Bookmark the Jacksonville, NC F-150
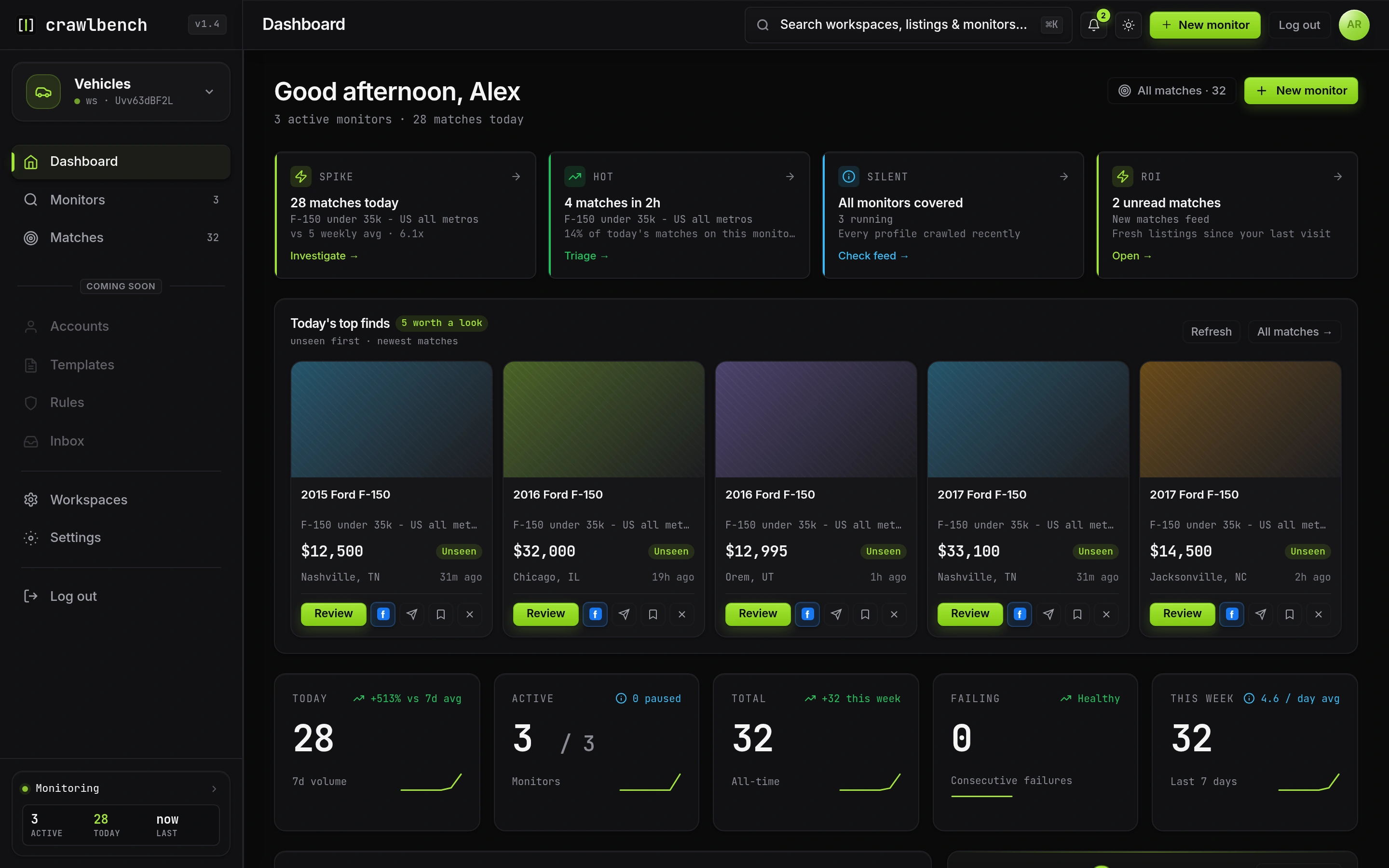The image size is (1389, 868). click(1289, 614)
